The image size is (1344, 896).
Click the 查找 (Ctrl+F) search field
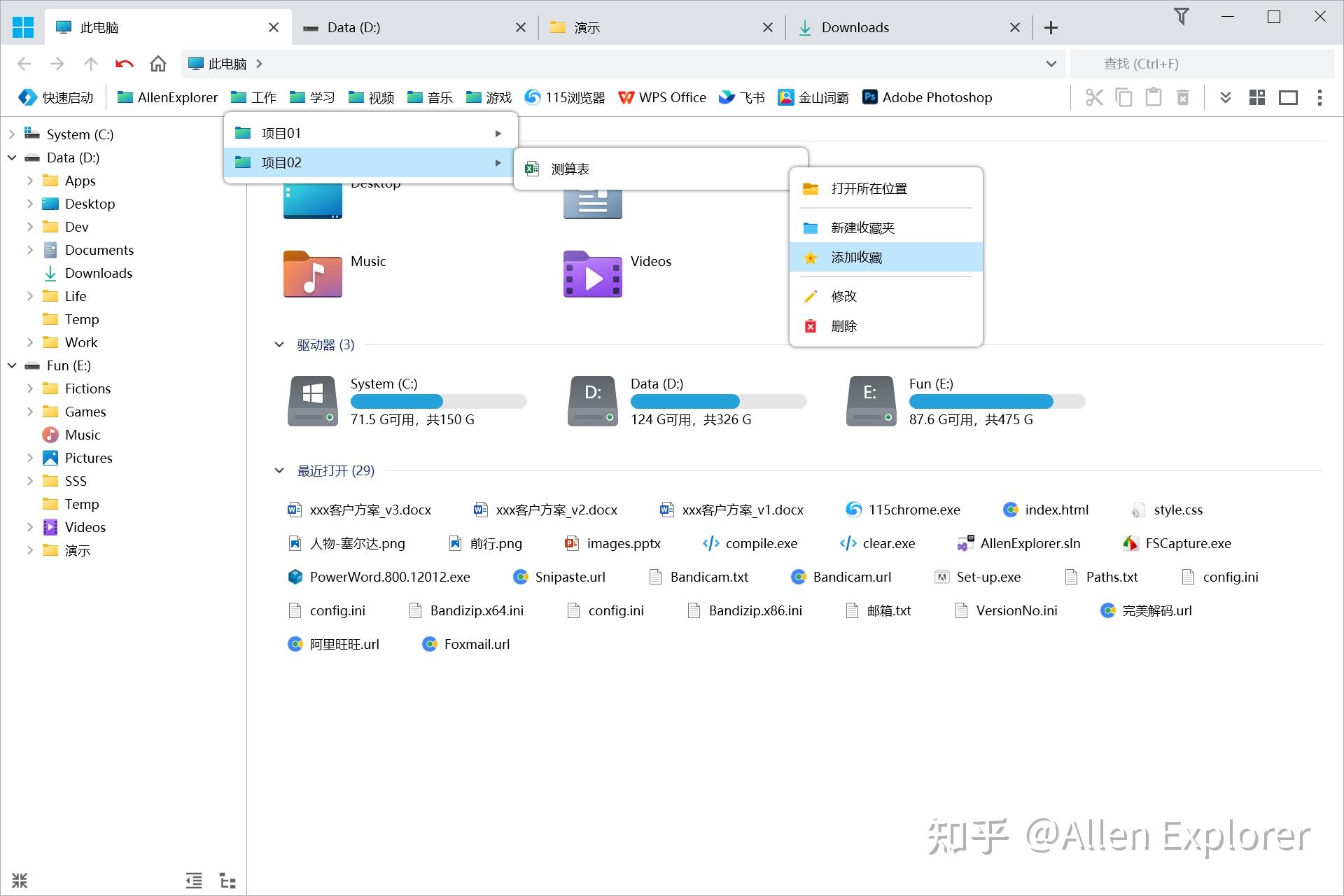1190,64
